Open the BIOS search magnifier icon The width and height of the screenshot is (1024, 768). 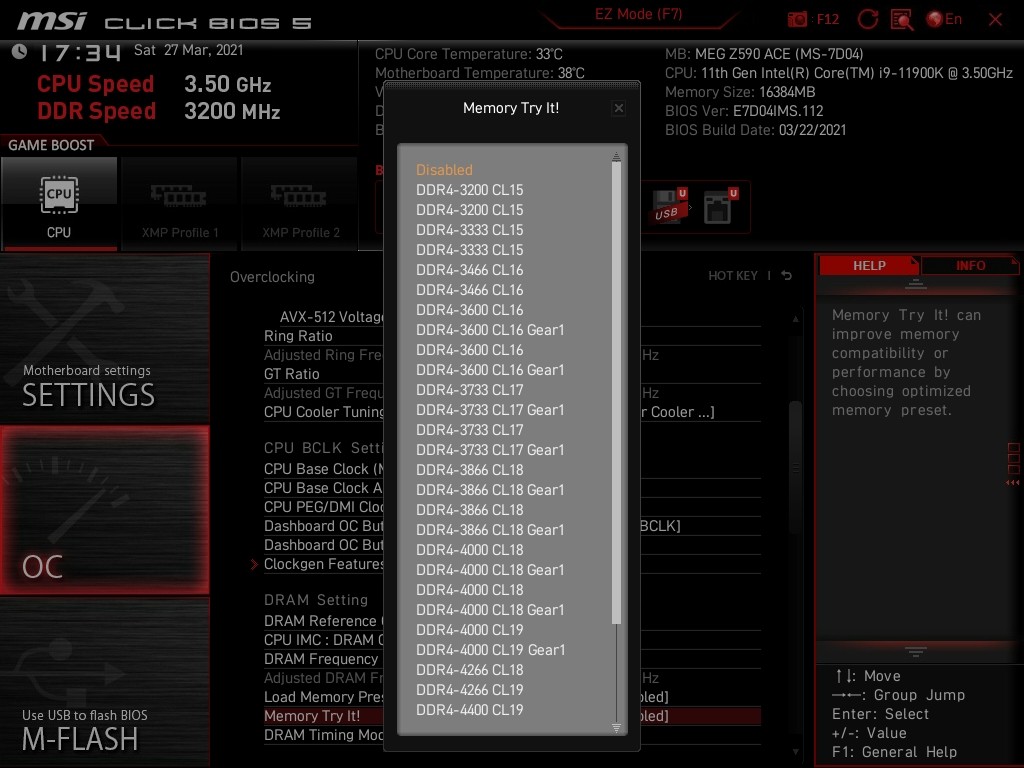(x=901, y=19)
